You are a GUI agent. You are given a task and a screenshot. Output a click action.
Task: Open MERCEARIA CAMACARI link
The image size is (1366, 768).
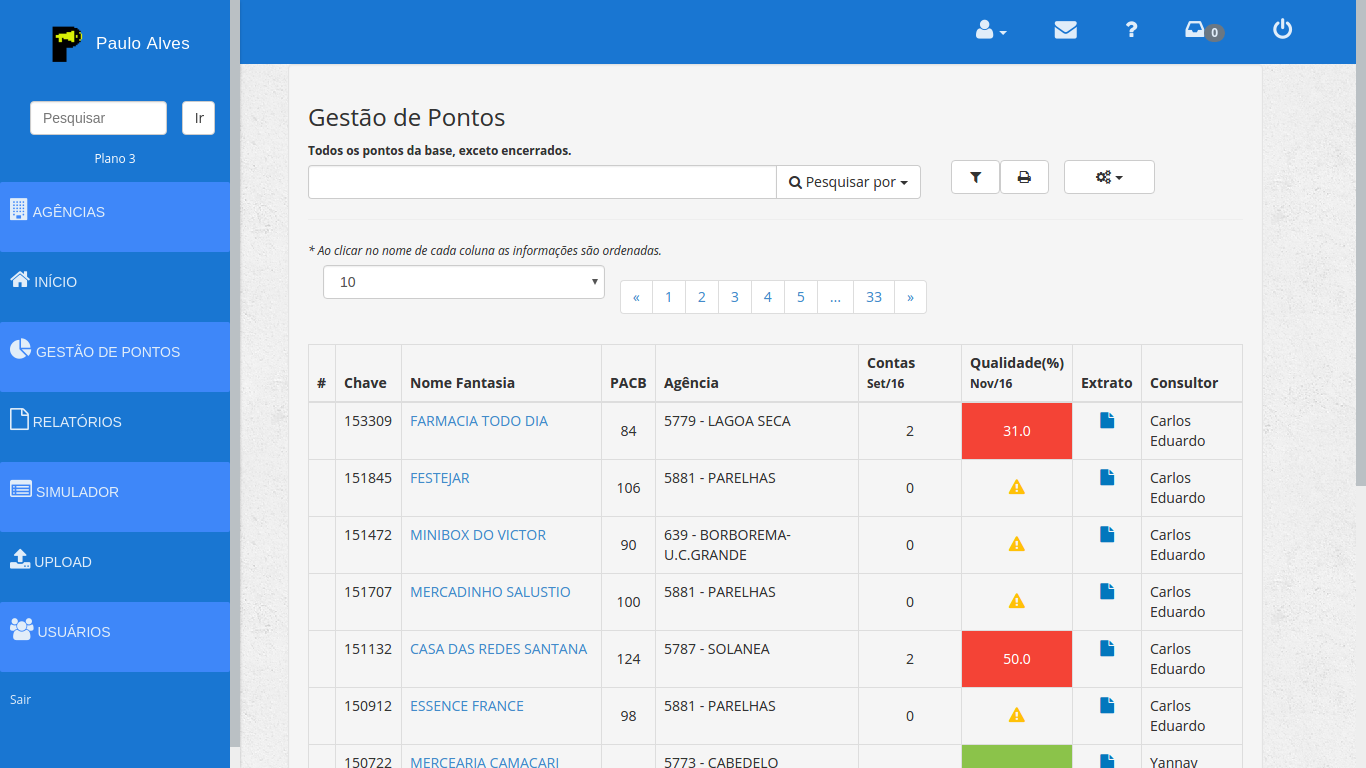pyautogui.click(x=485, y=762)
